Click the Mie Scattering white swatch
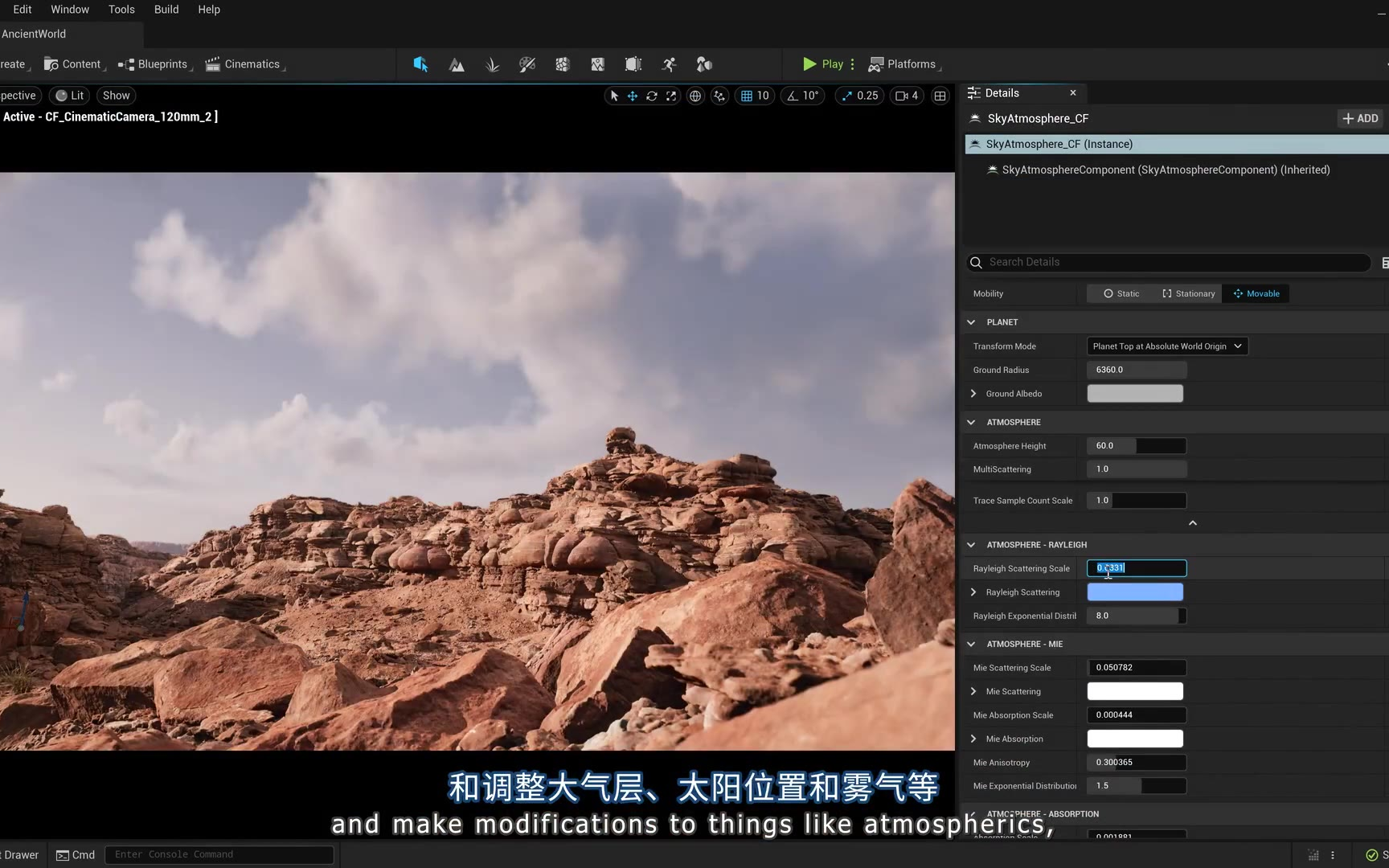 tap(1135, 692)
